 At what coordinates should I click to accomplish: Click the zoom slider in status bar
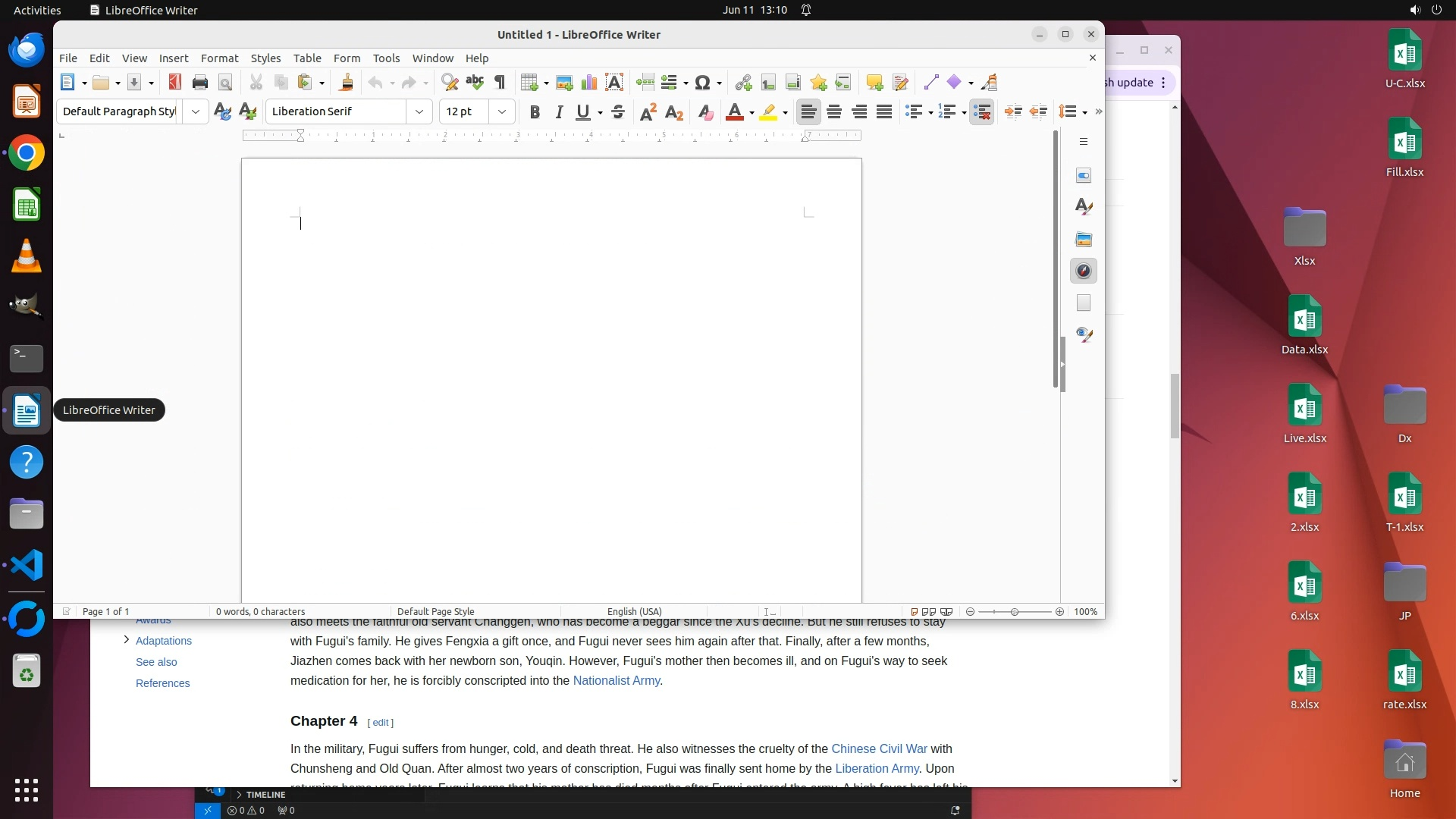click(x=1015, y=612)
